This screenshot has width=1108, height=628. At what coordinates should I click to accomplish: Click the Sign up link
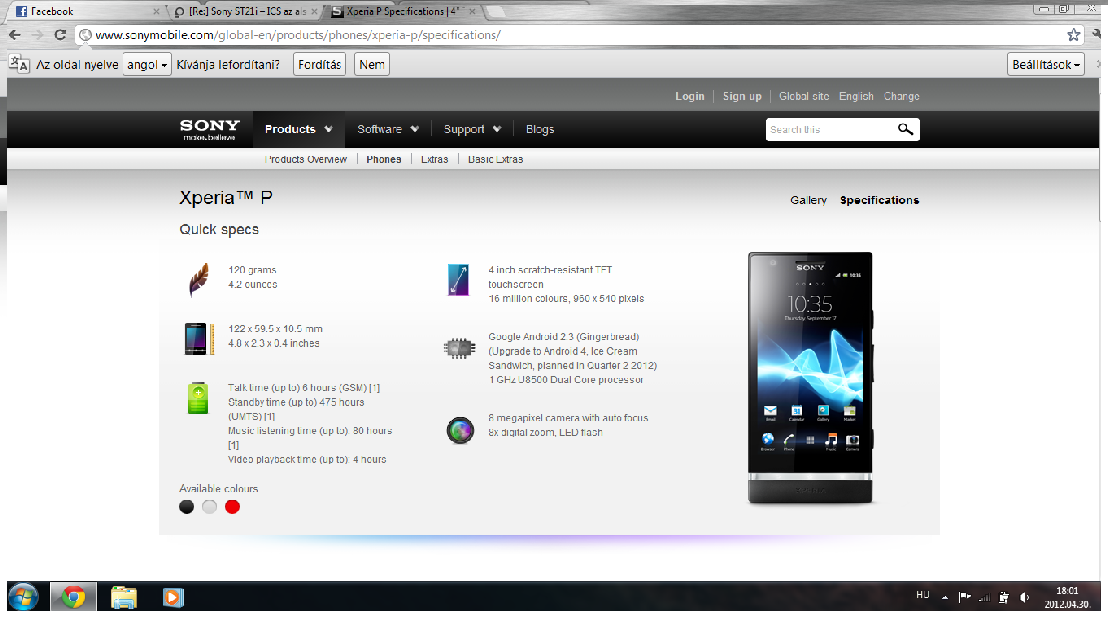click(x=742, y=96)
